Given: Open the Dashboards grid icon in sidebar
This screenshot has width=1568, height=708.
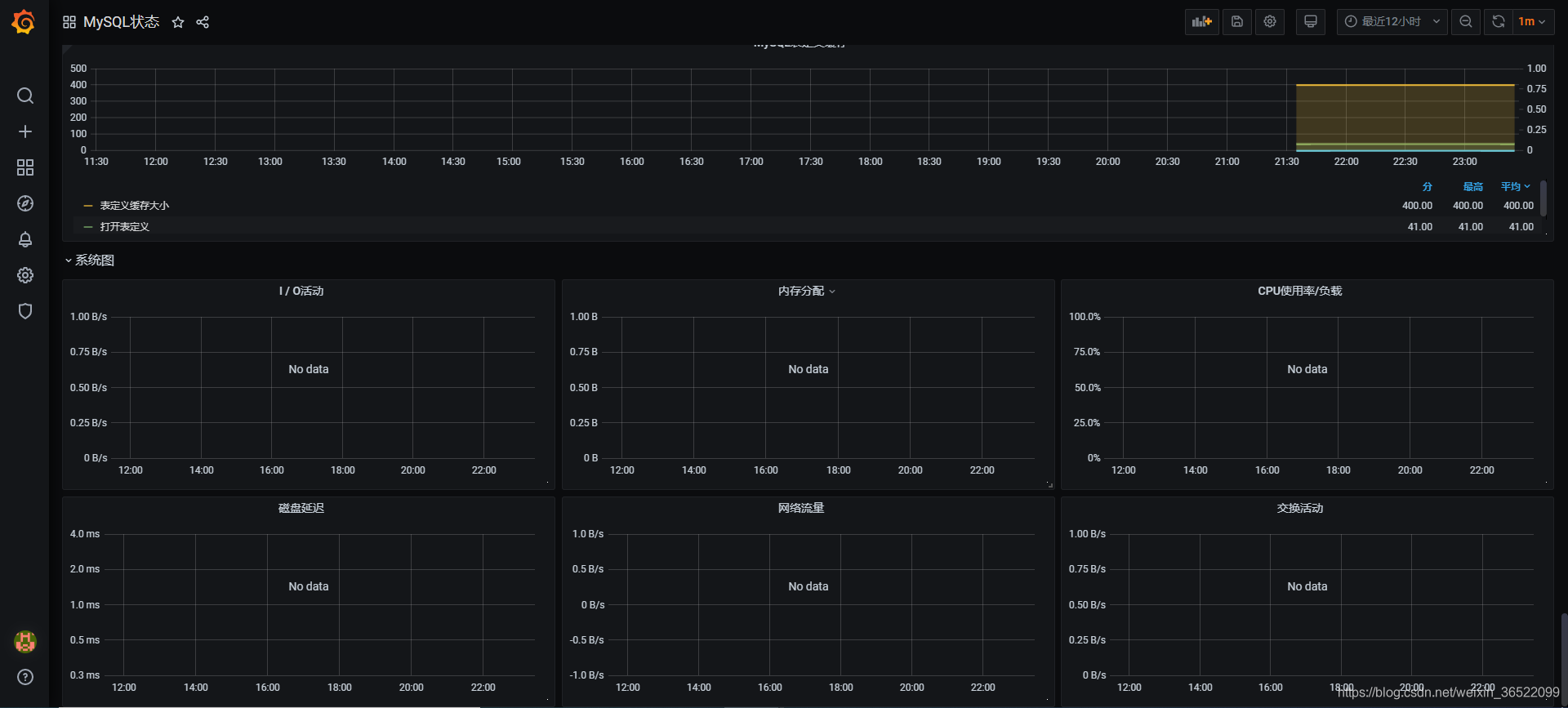Looking at the screenshot, I should 25,167.
